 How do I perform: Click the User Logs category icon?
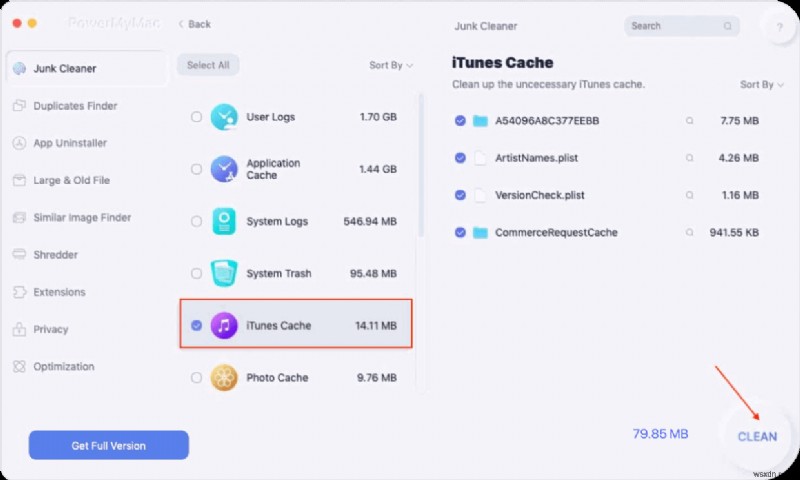(224, 117)
